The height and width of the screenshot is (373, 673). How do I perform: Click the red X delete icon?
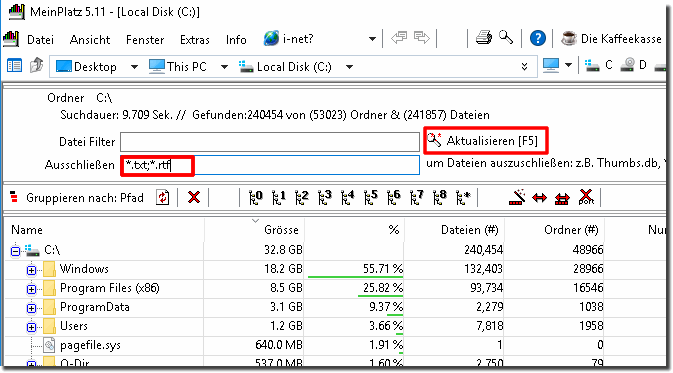(x=194, y=197)
